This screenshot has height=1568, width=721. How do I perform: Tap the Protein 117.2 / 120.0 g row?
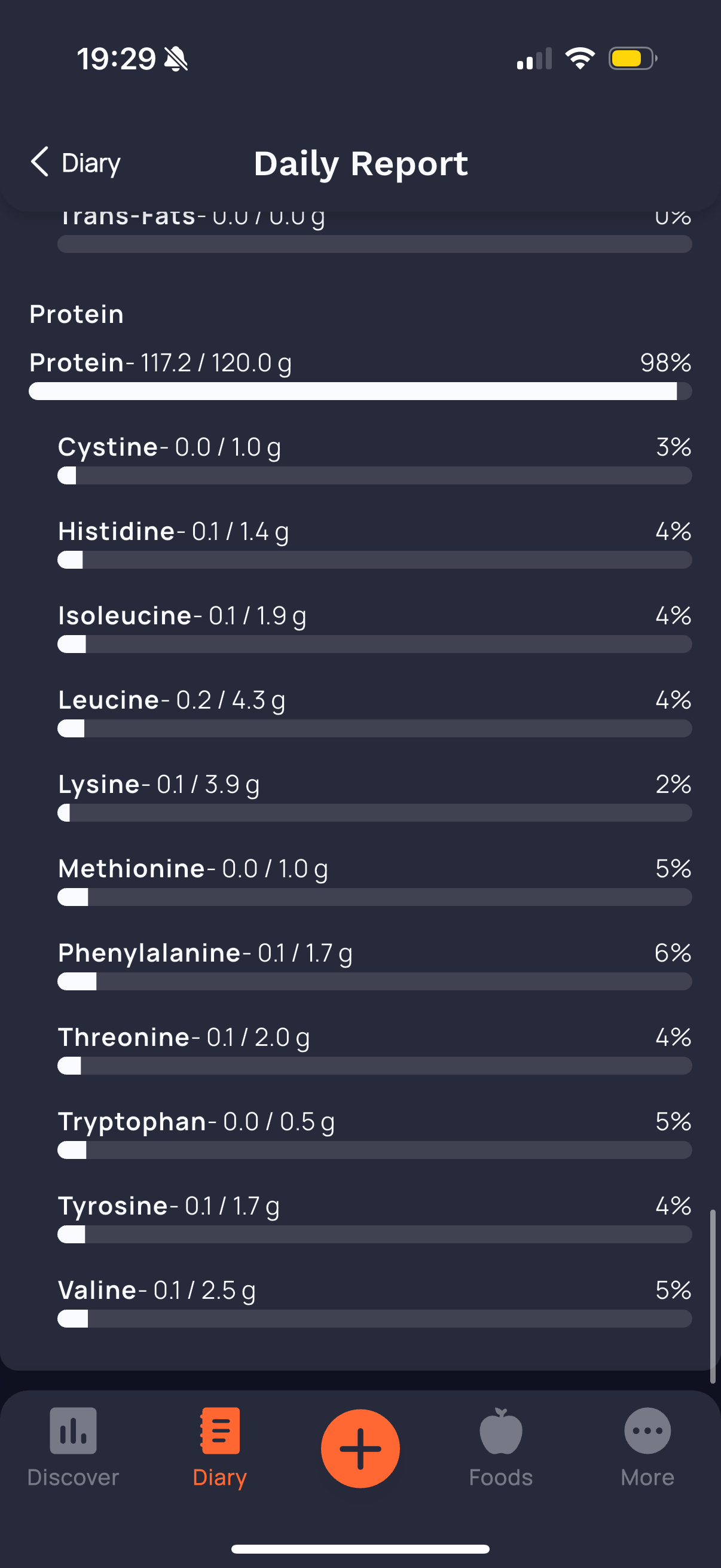[360, 375]
